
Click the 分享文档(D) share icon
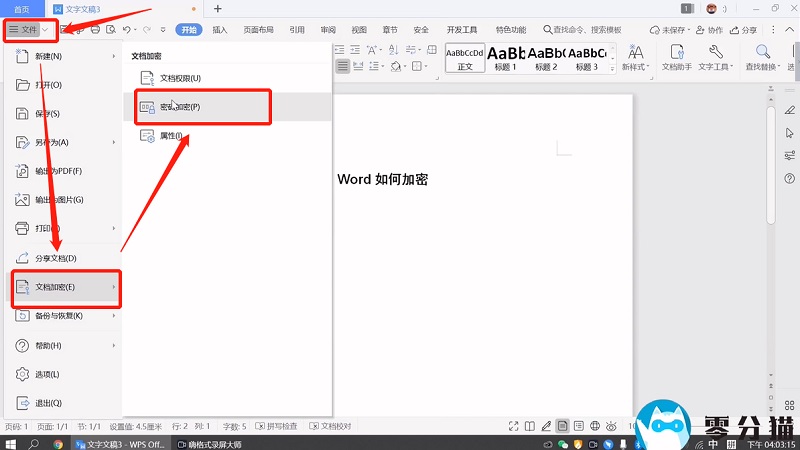(x=24, y=258)
